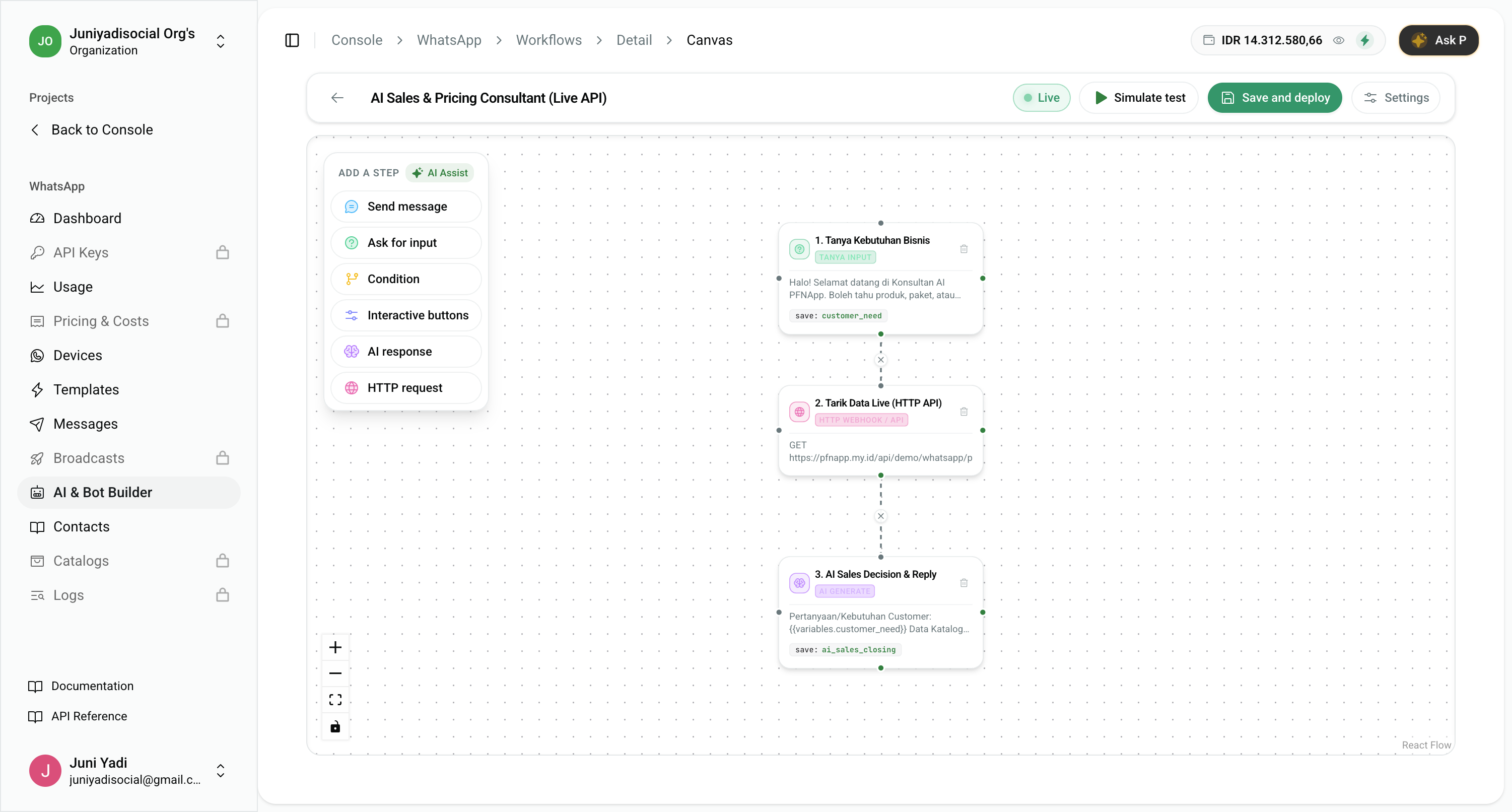Screen dimensions: 1512x812
Task: Open Contacts in sidebar
Action: [129, 527]
